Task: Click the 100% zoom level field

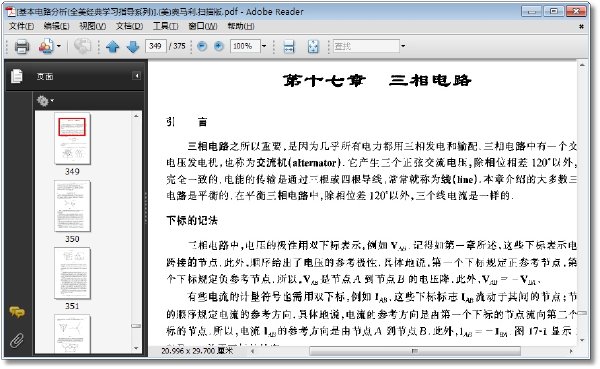Action: 245,46
